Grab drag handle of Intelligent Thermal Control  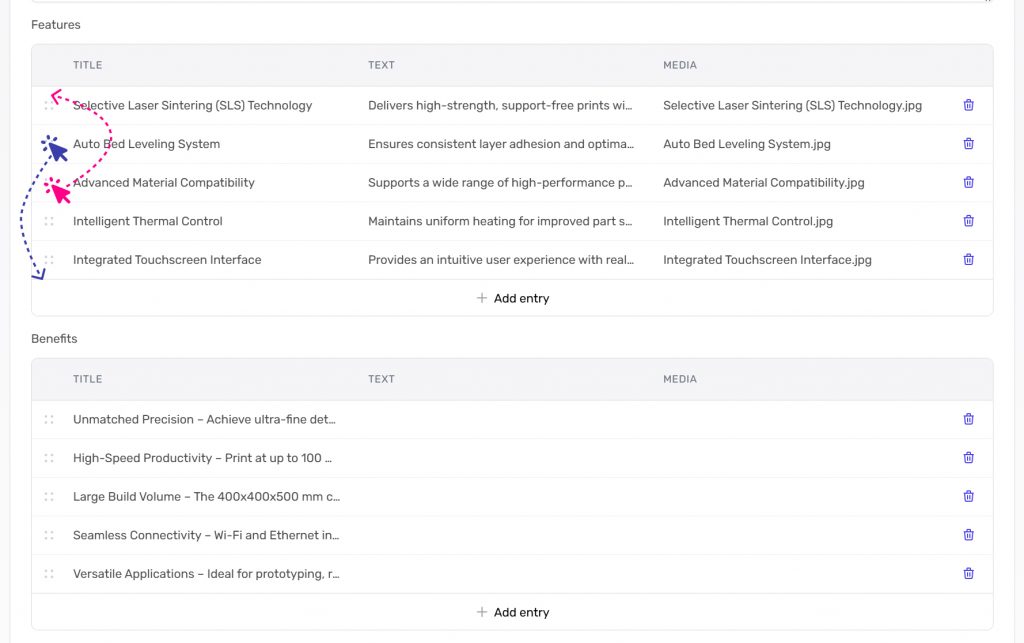point(49,221)
